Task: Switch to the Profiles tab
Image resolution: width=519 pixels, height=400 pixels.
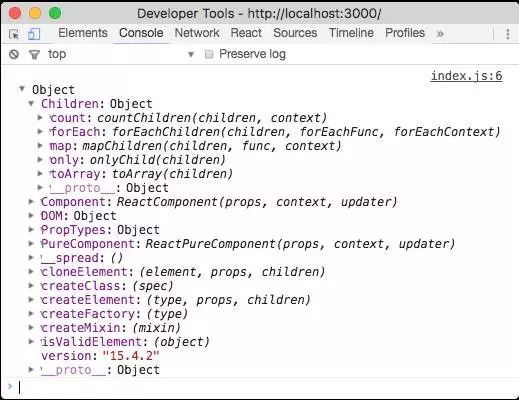Action: [x=405, y=33]
